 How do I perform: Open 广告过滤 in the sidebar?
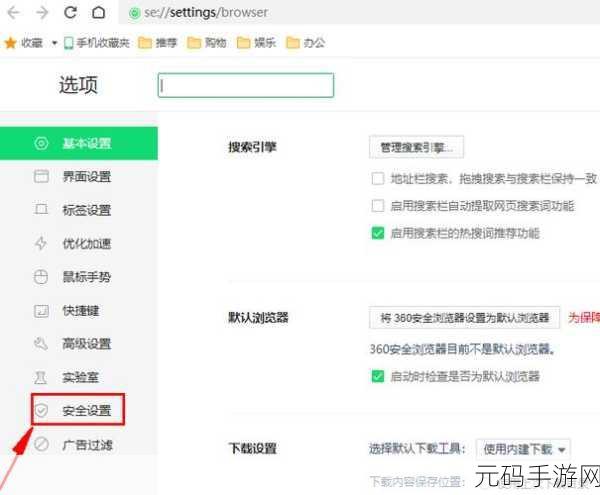tap(79, 445)
